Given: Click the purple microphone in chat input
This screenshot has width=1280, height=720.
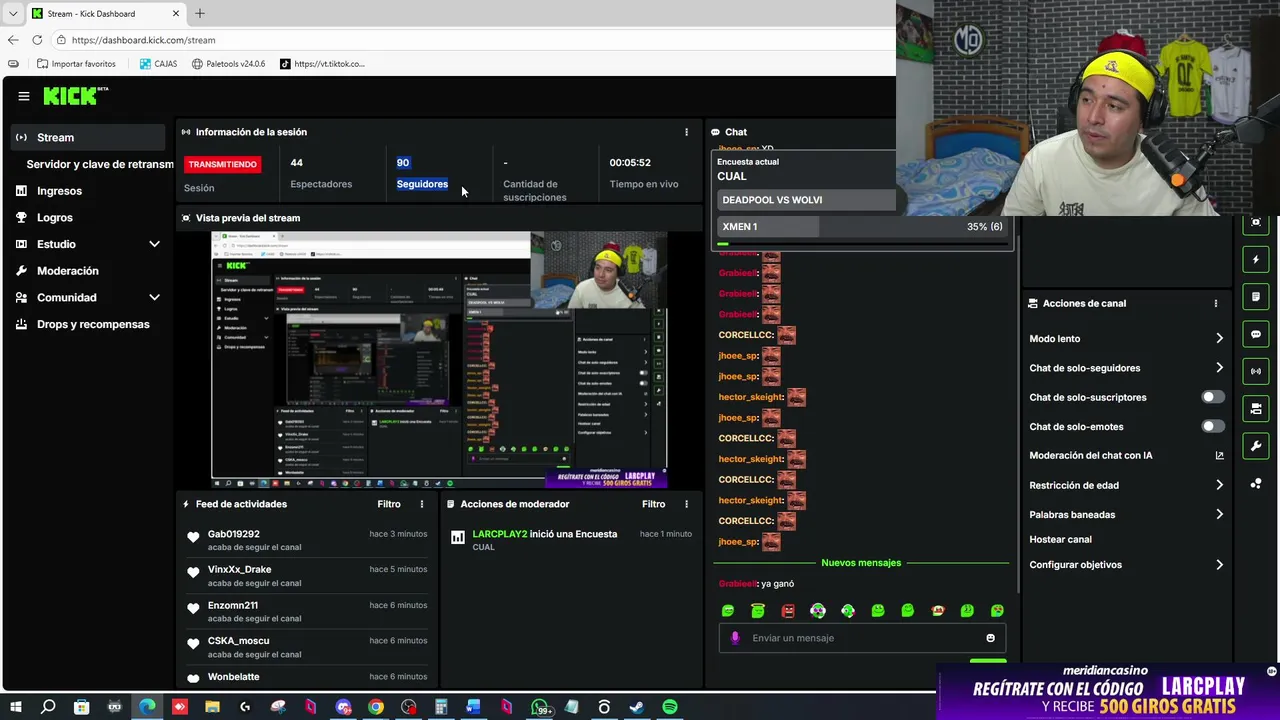Looking at the screenshot, I should pyautogui.click(x=736, y=638).
